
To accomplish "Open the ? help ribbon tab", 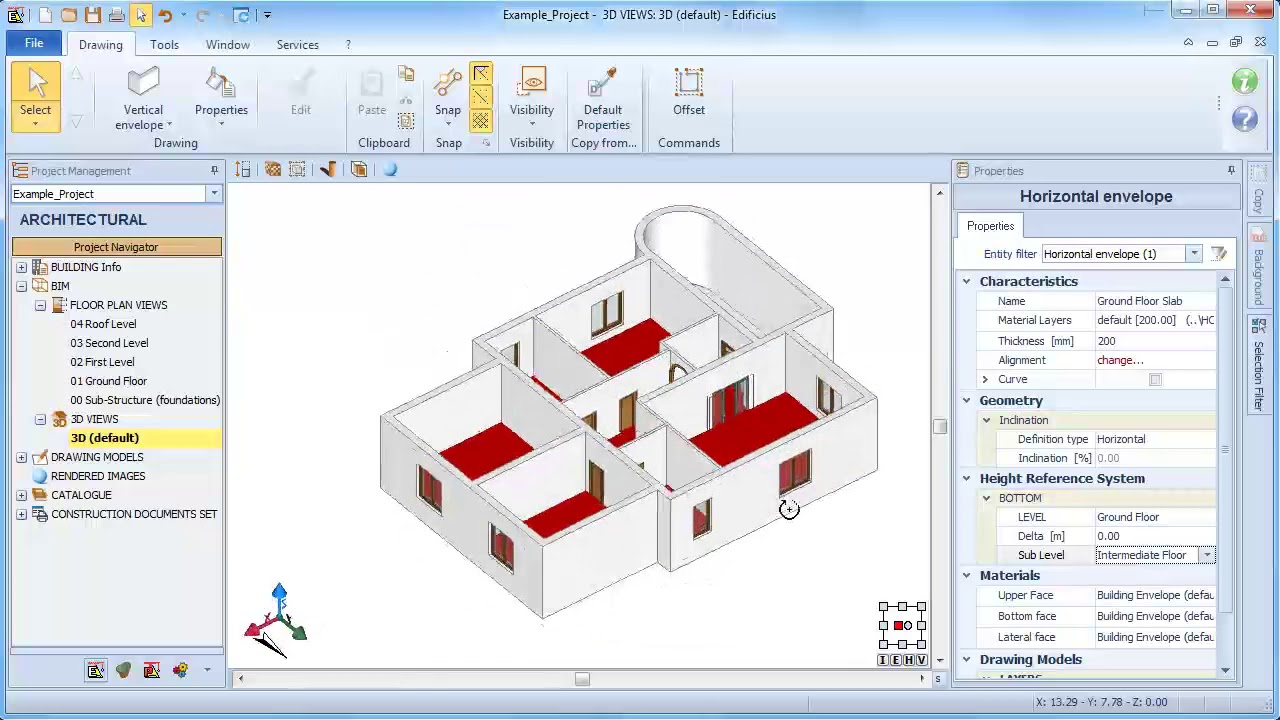I will point(348,45).
